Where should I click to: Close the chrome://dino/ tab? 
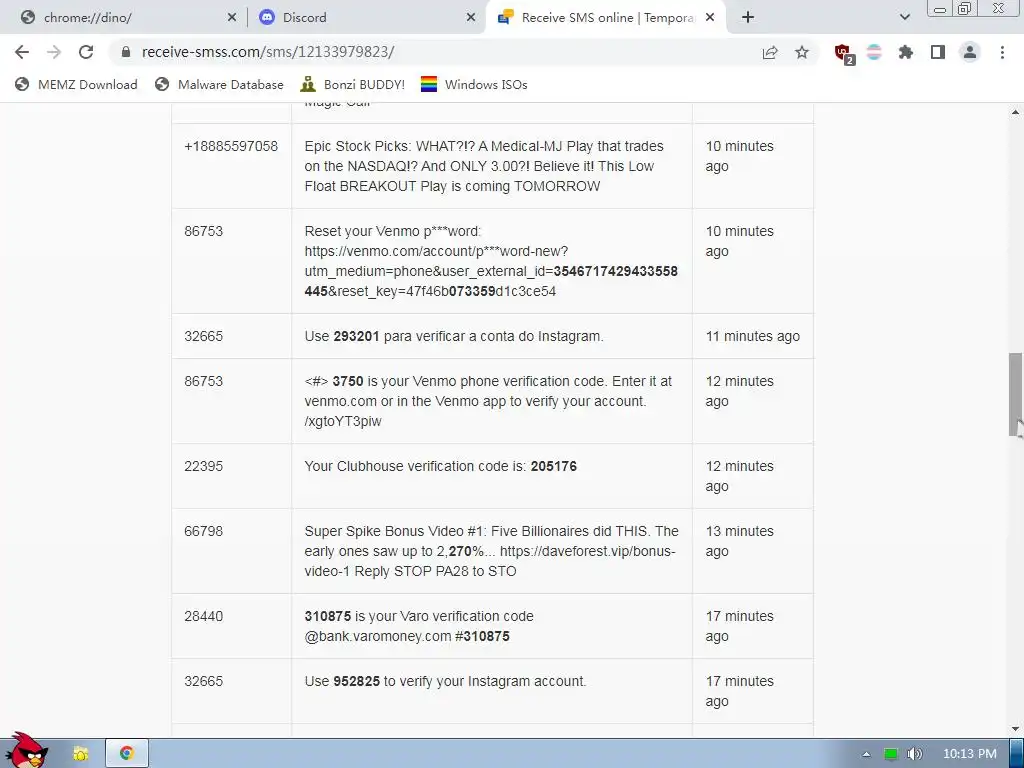pos(232,18)
